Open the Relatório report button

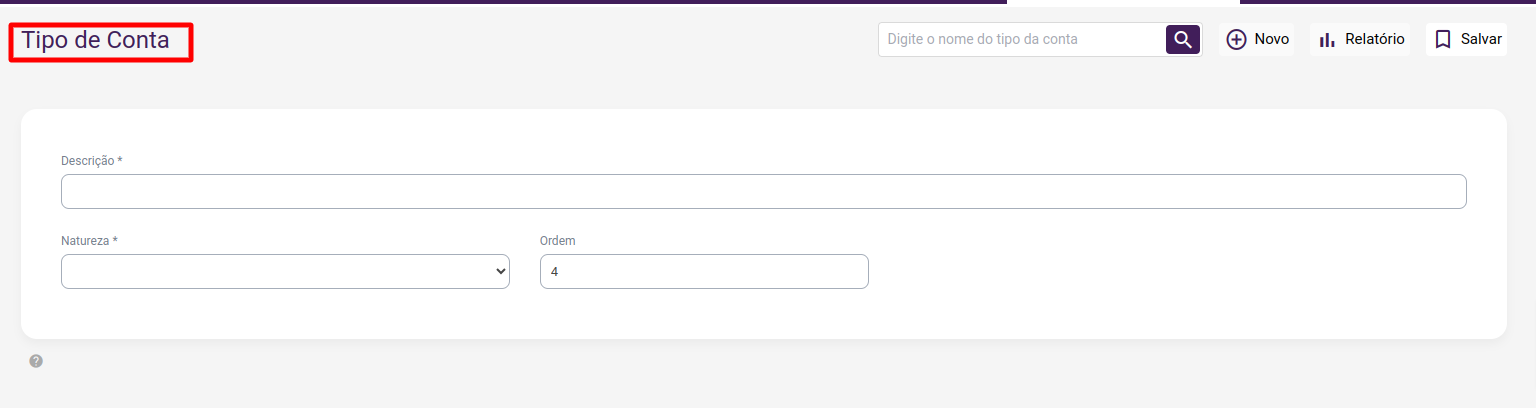(1374, 40)
